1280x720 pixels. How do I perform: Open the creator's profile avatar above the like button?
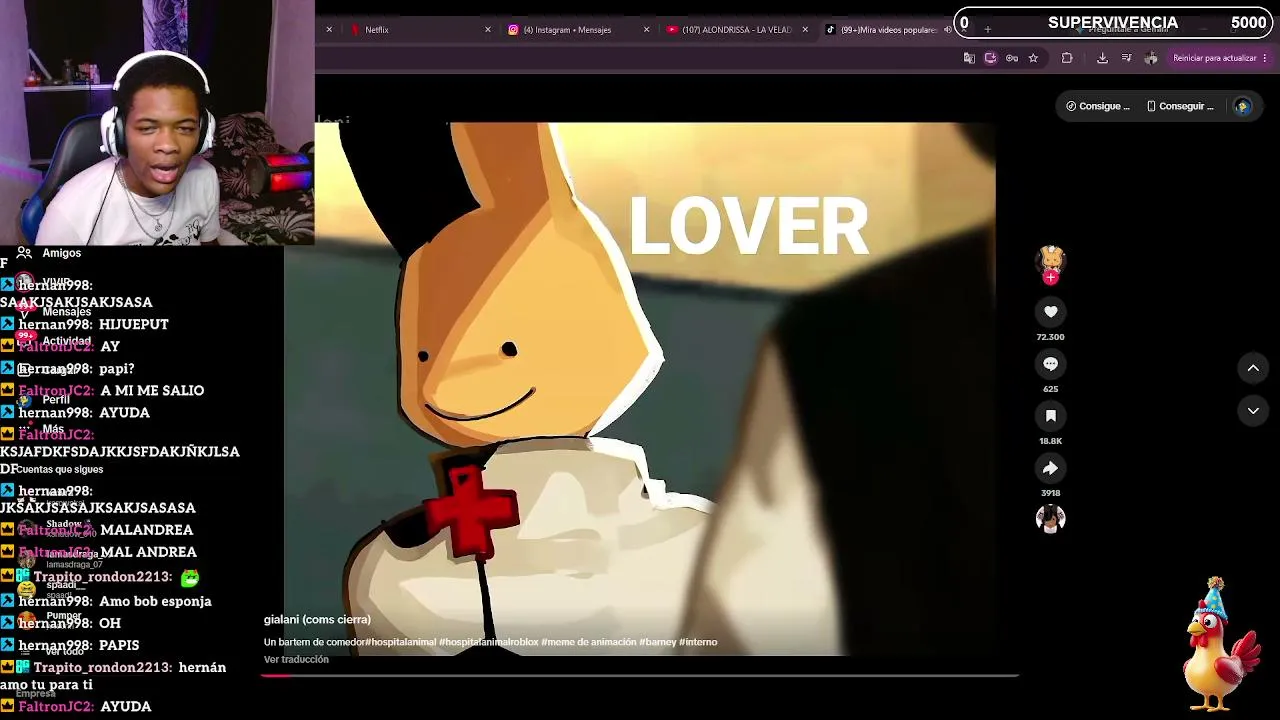[x=1050, y=260]
